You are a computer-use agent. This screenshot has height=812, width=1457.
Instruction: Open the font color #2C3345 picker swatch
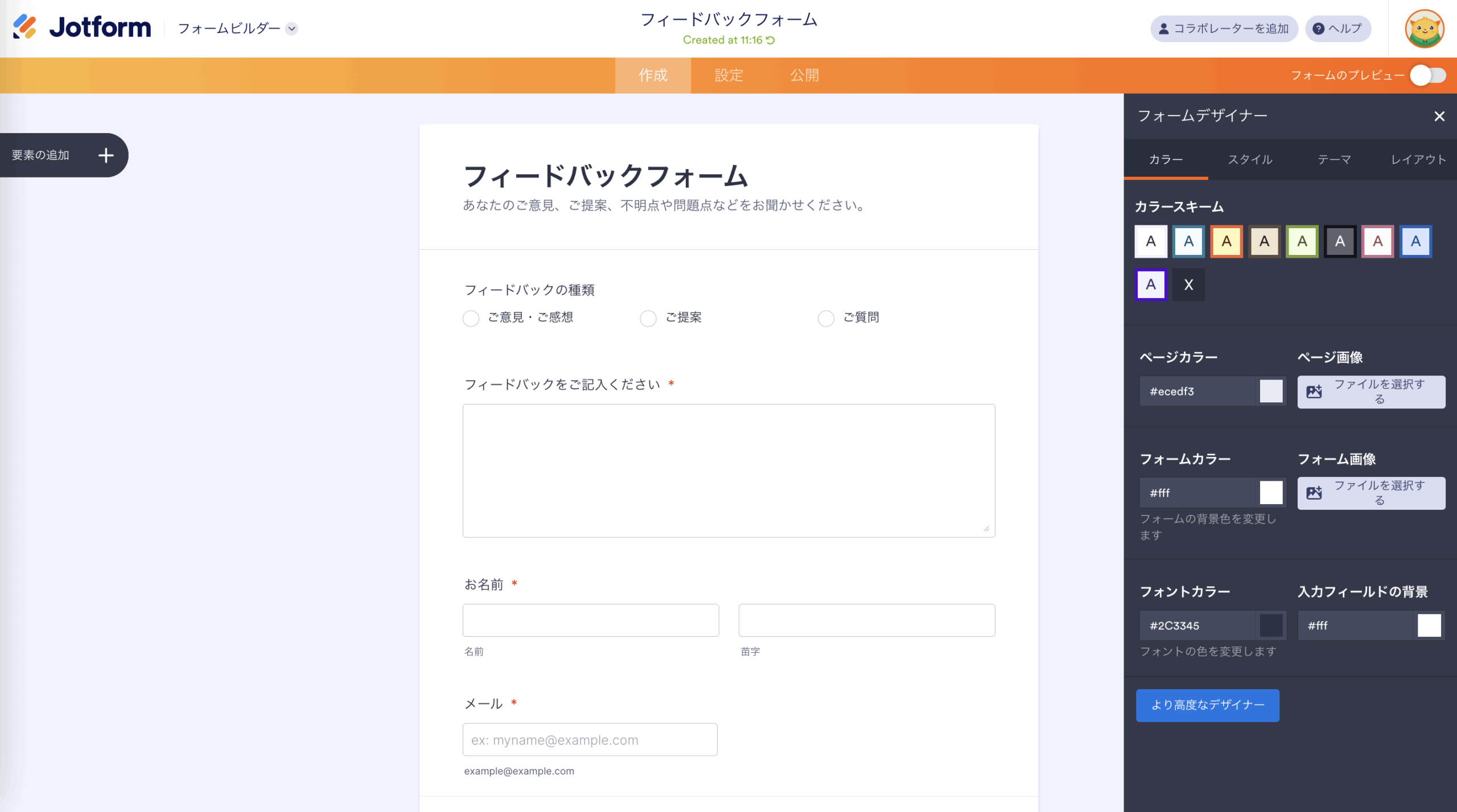click(x=1271, y=625)
